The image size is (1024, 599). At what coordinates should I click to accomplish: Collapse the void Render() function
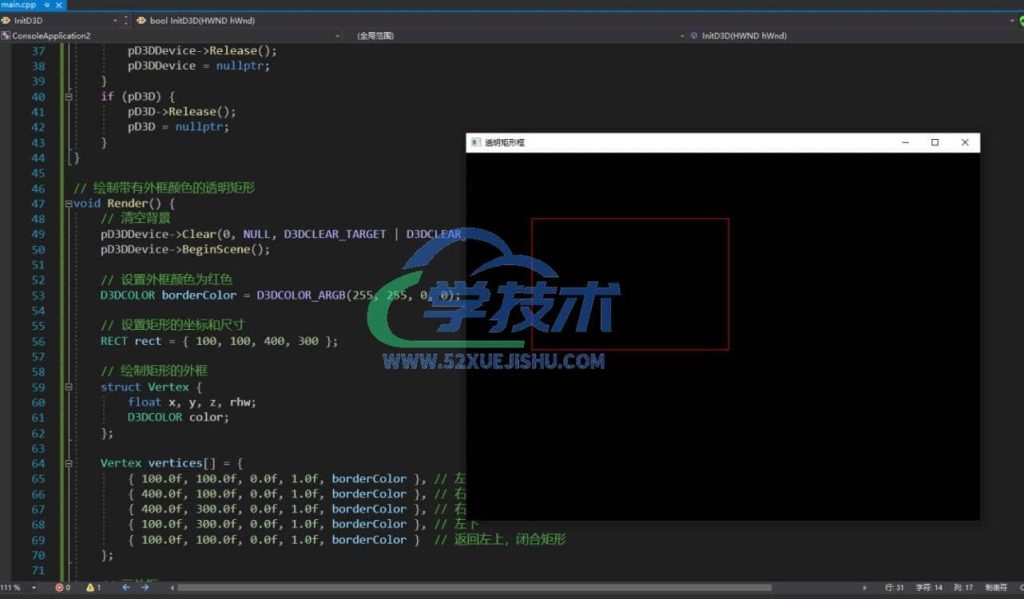68,204
